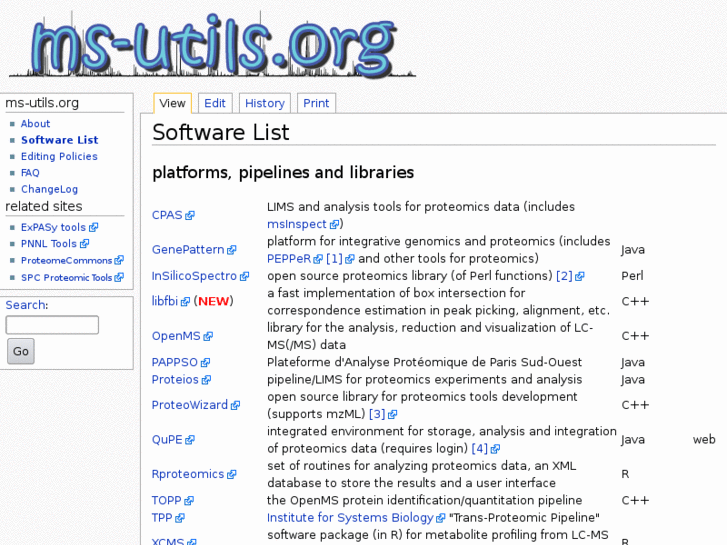Screen dimensions: 727x545
Task: Click the external-link icon beside GenePattern
Action: pos(231,250)
